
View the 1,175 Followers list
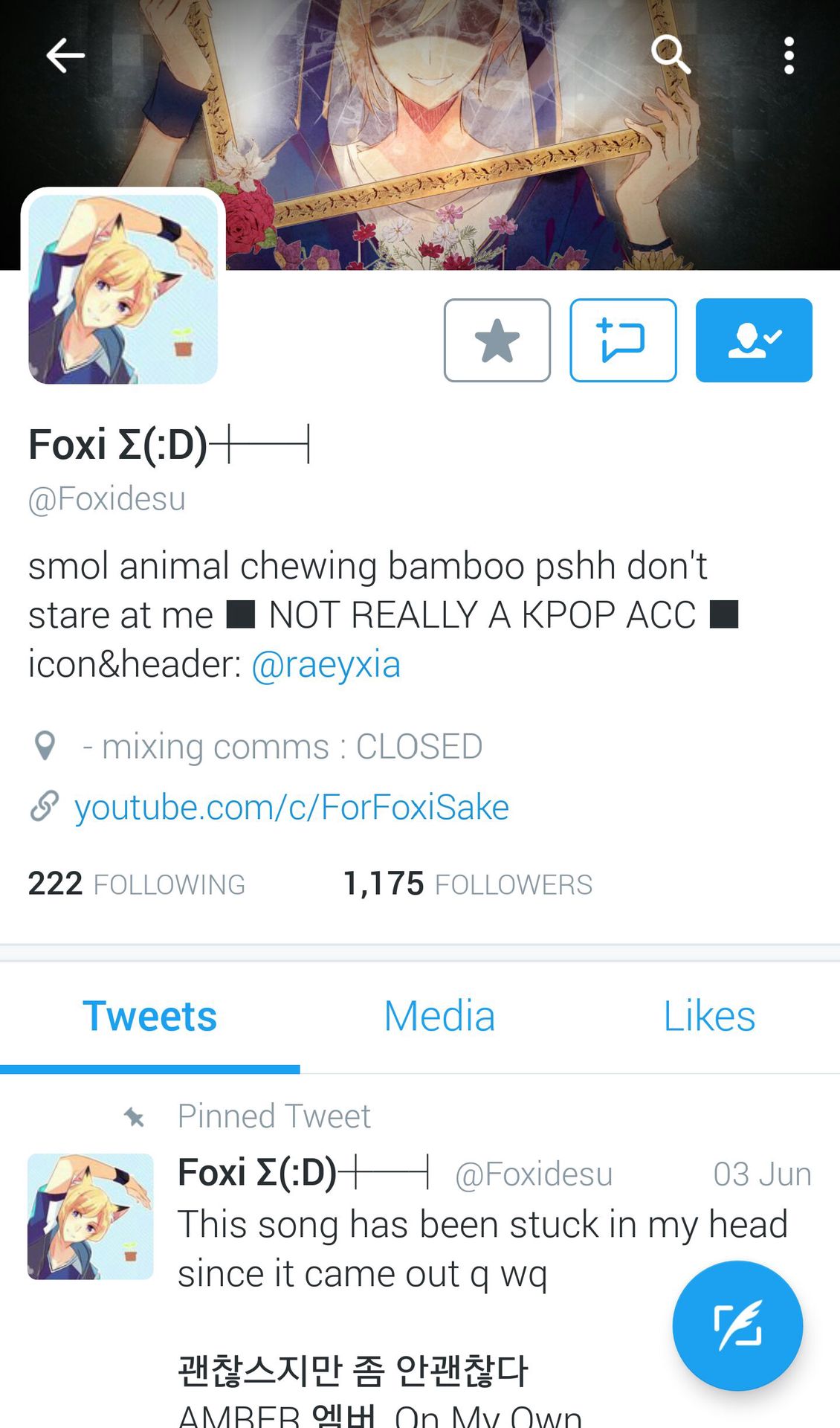point(468,884)
